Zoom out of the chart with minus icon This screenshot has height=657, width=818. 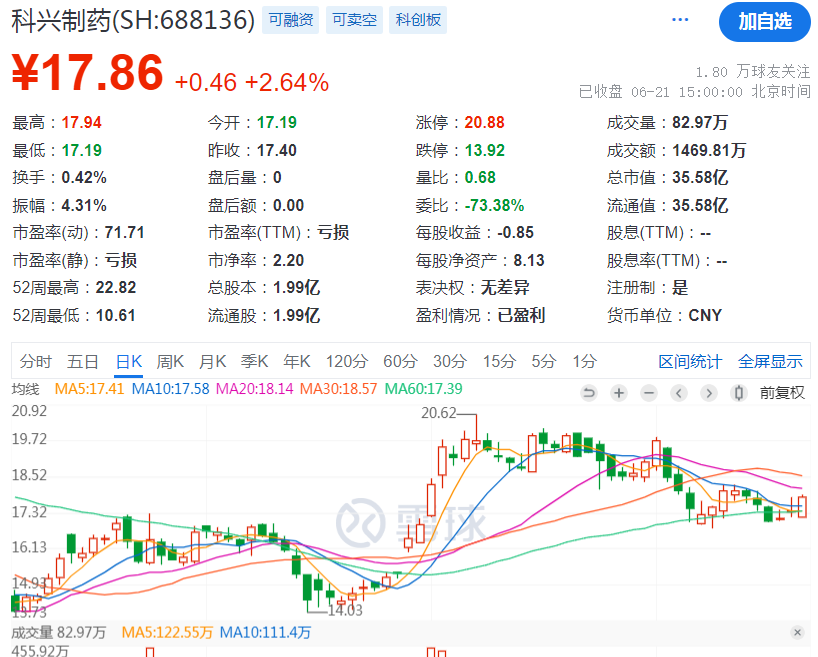point(648,393)
